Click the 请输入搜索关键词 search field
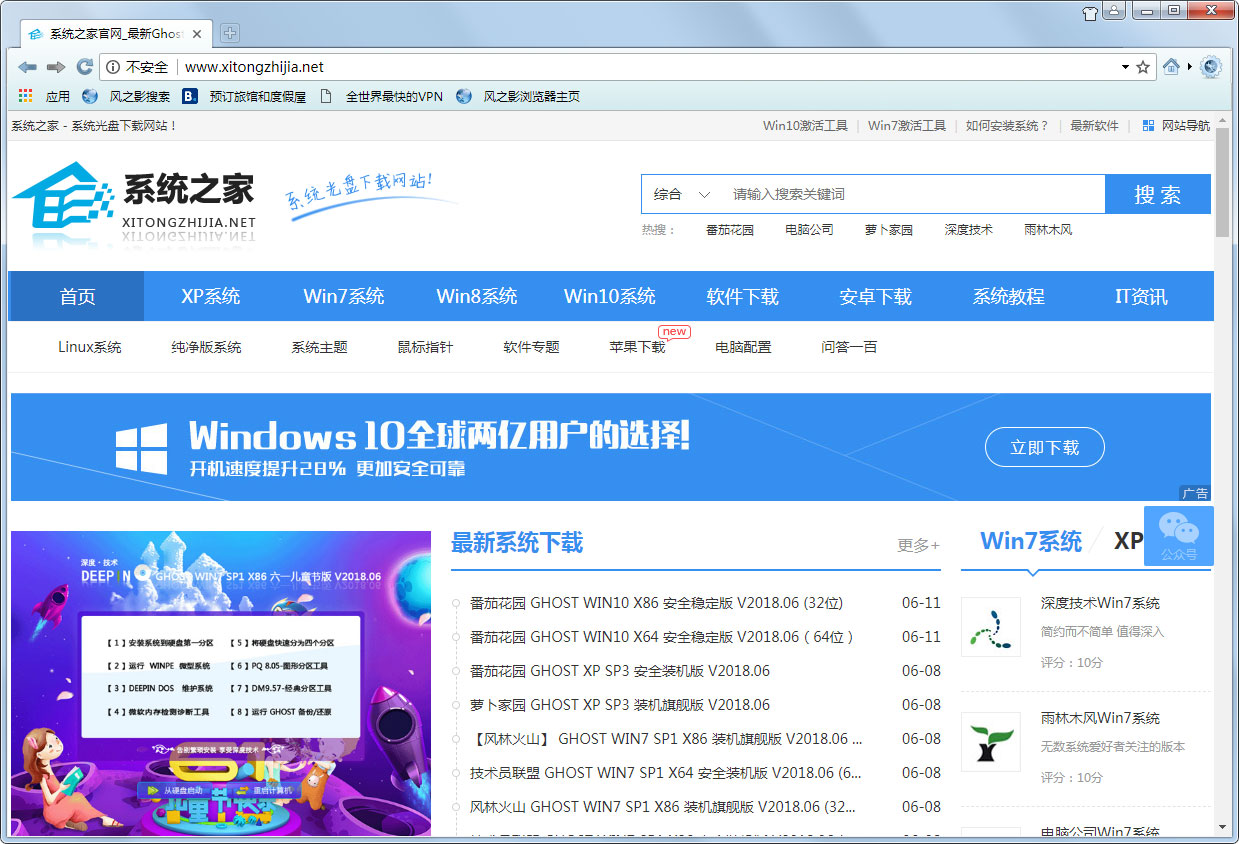 [913, 194]
